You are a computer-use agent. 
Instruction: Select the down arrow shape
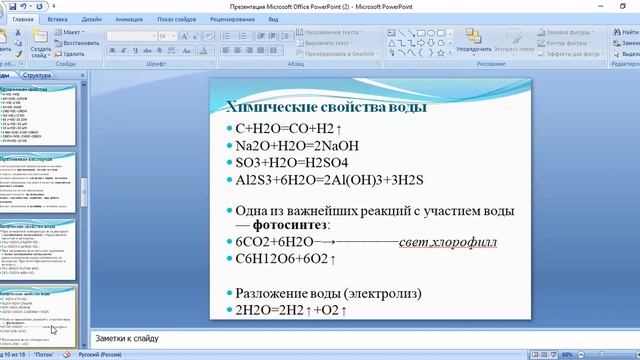coord(431,43)
